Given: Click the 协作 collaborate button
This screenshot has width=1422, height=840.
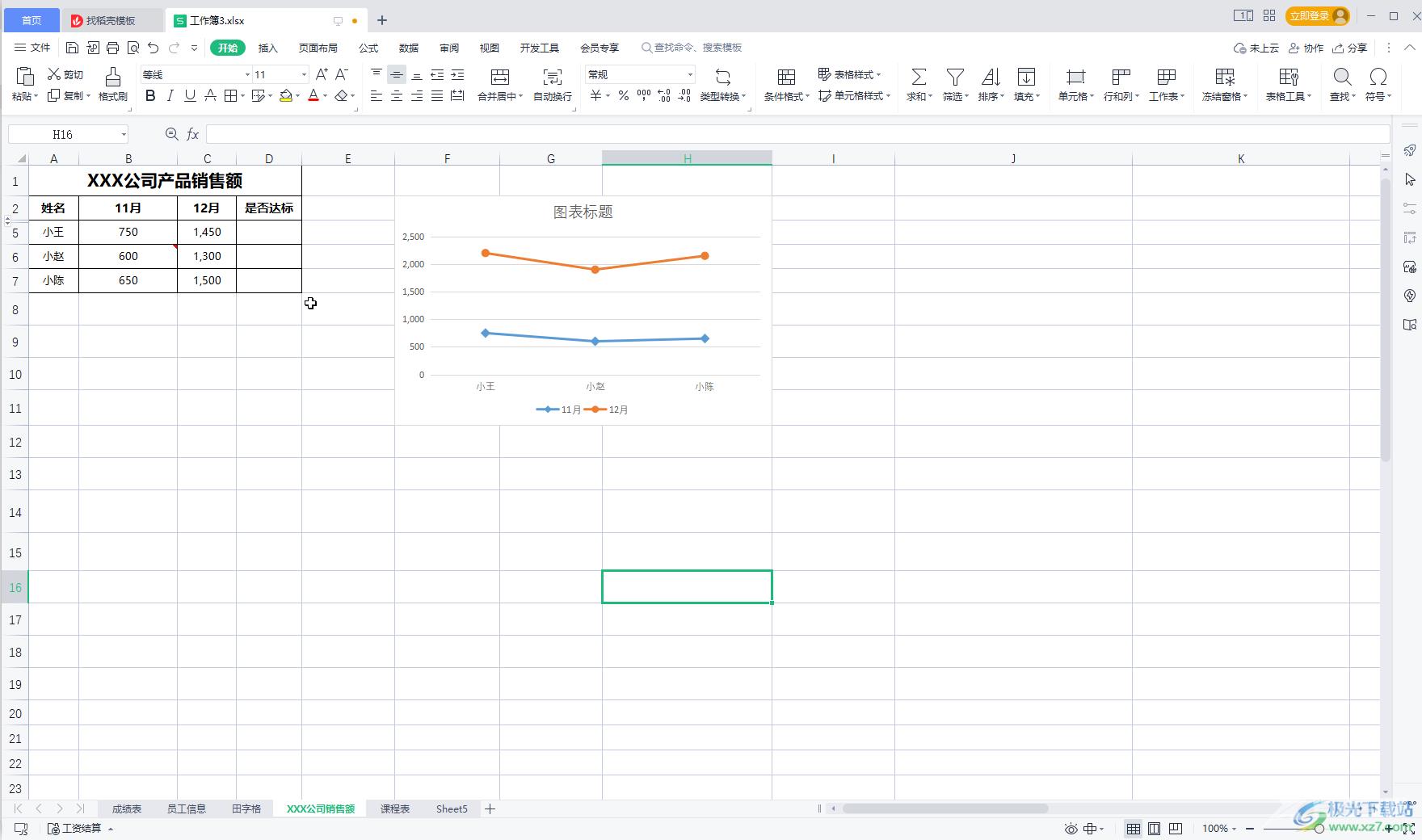Looking at the screenshot, I should [1306, 48].
